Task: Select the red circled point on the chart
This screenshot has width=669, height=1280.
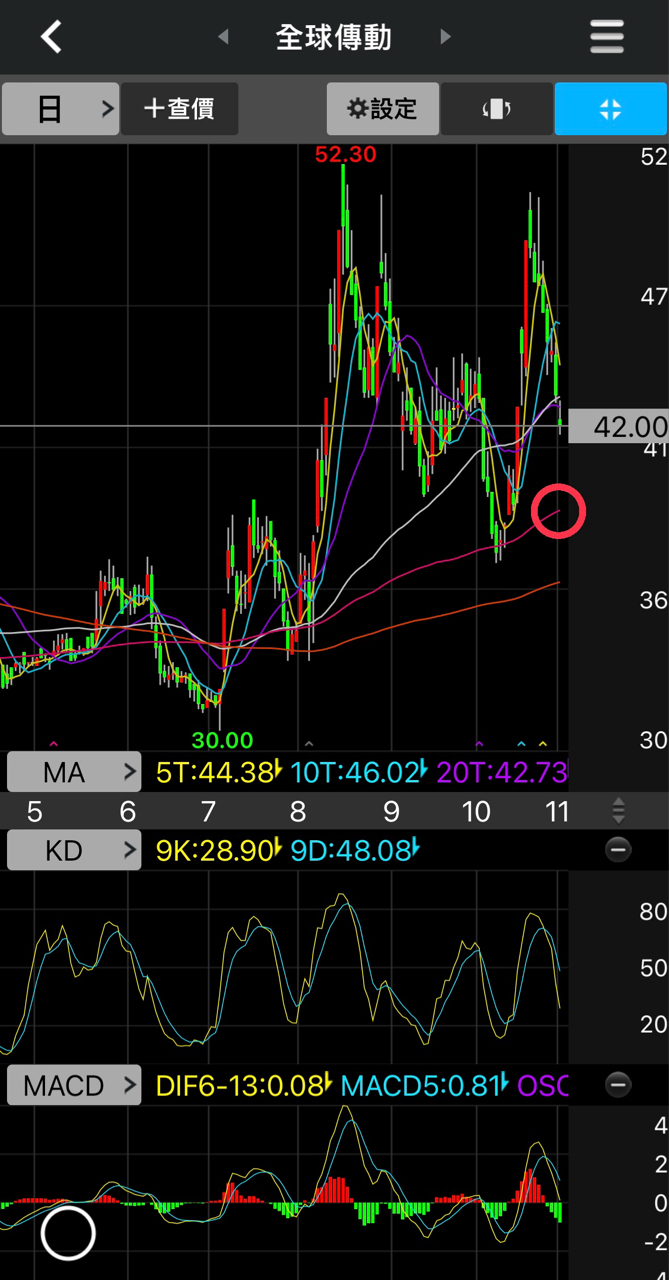Action: coord(559,512)
